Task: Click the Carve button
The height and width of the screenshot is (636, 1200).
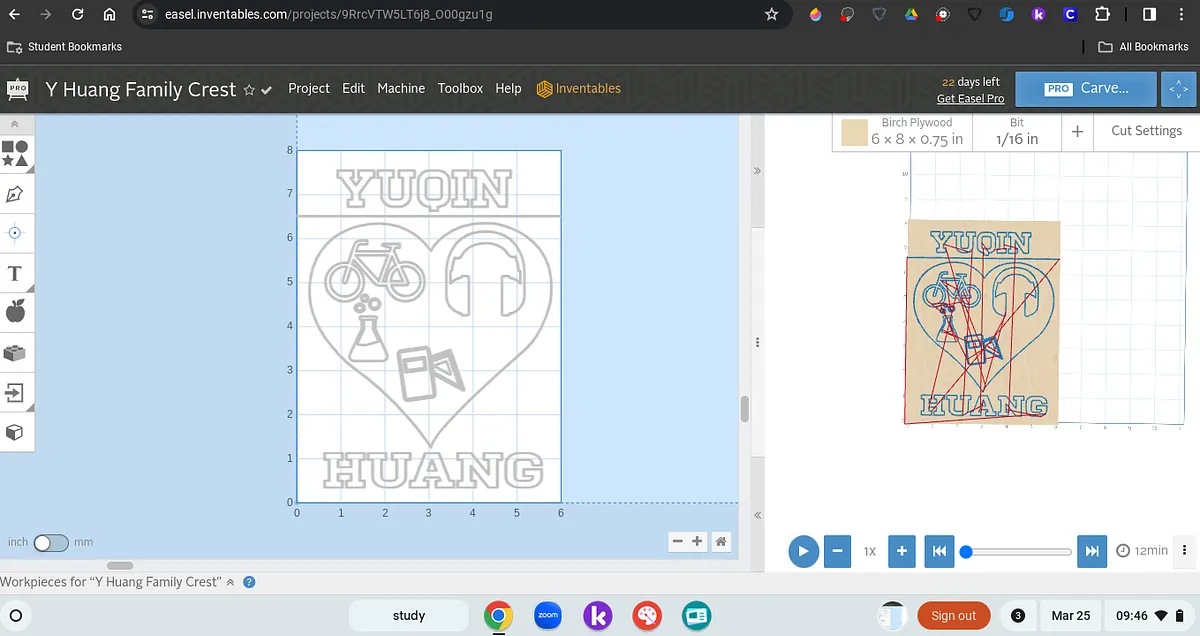Action: [x=1086, y=89]
